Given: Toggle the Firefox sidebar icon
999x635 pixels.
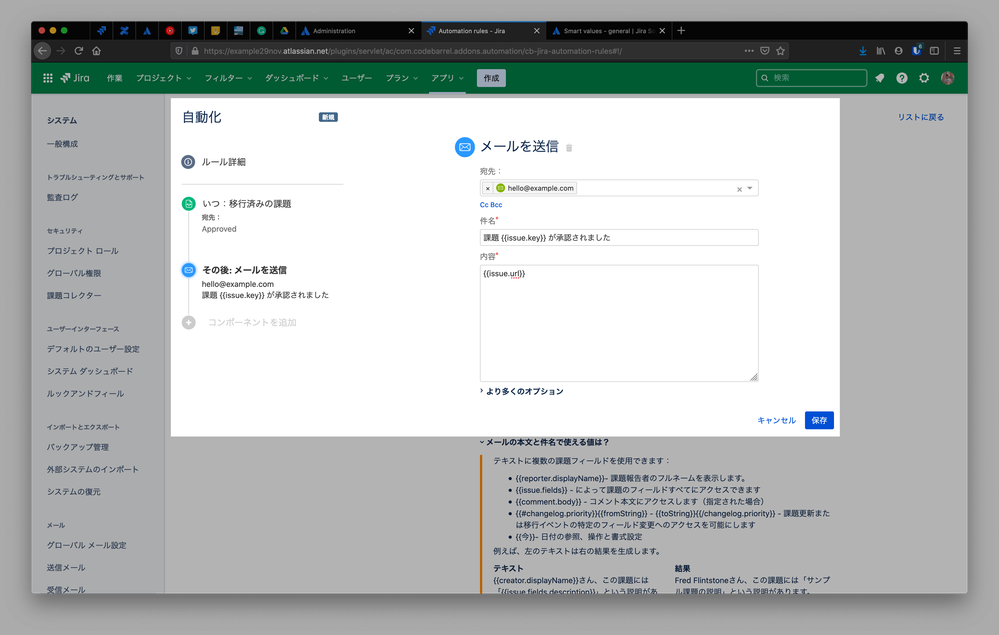Looking at the screenshot, I should click(x=935, y=50).
